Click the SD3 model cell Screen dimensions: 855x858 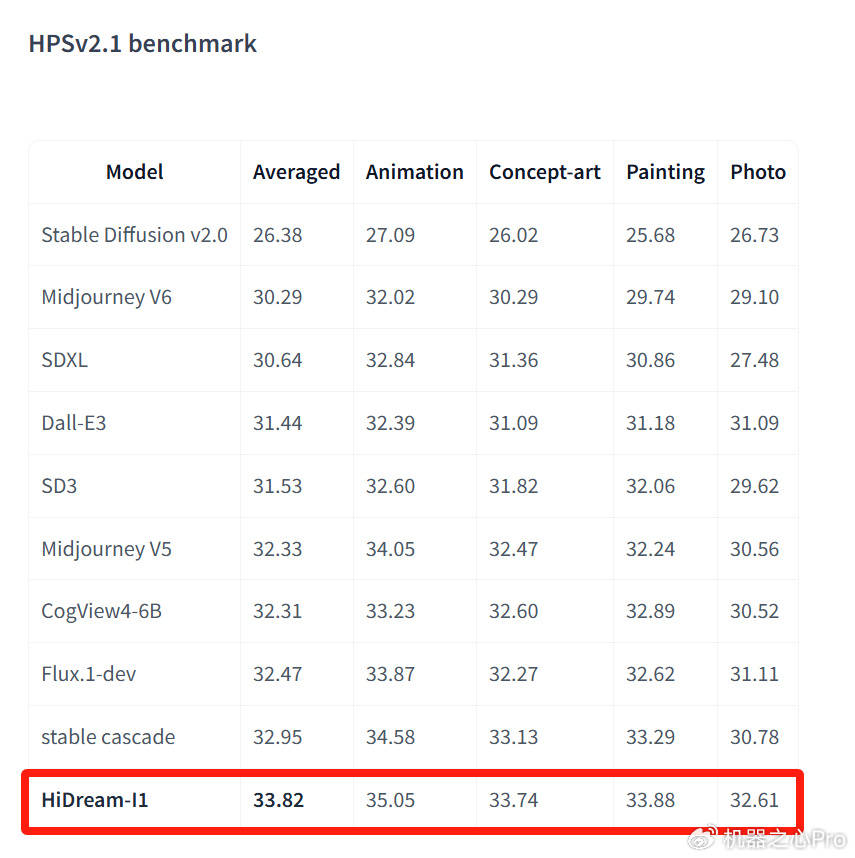tap(59, 486)
